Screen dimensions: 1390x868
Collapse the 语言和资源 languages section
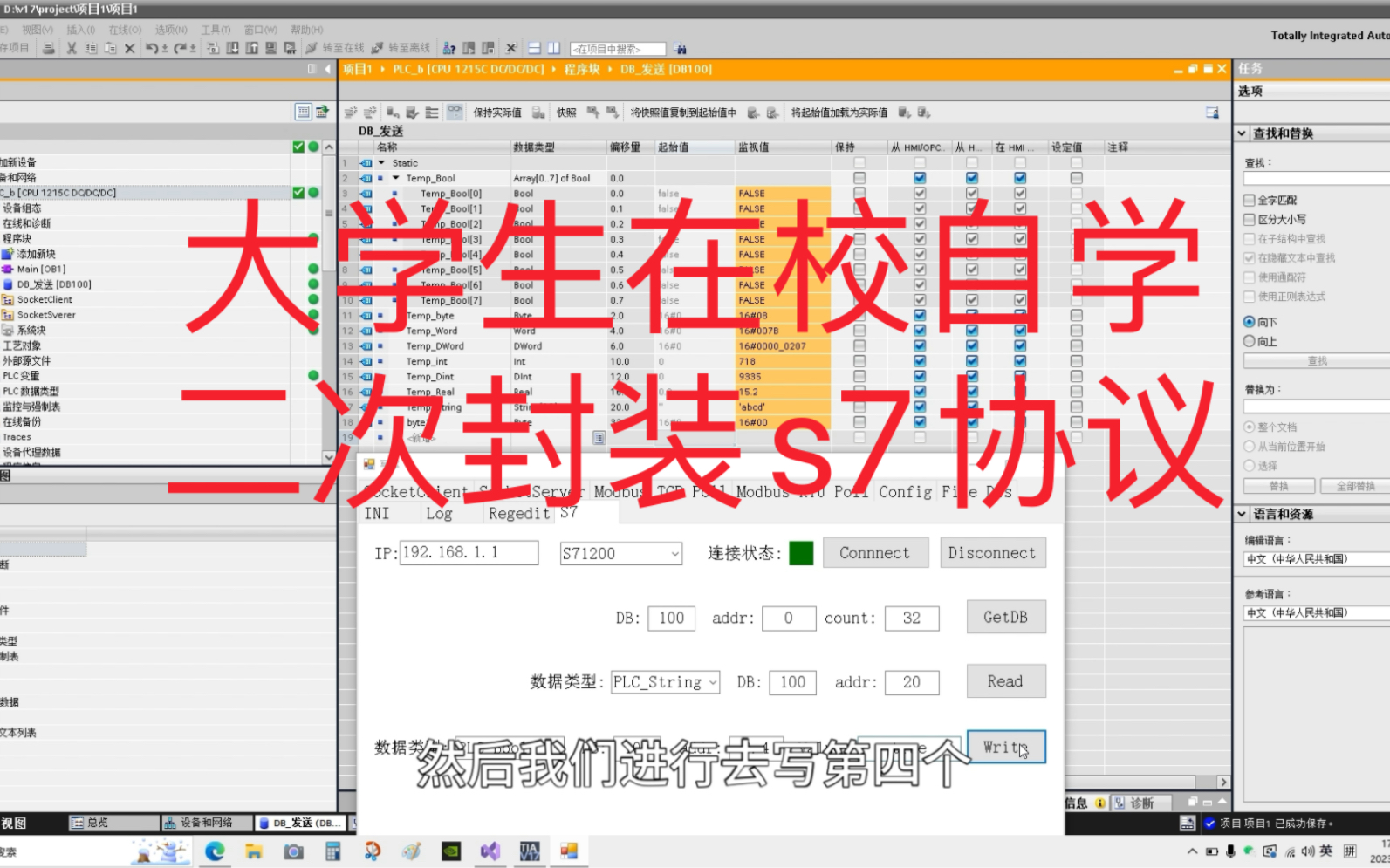click(x=1242, y=514)
